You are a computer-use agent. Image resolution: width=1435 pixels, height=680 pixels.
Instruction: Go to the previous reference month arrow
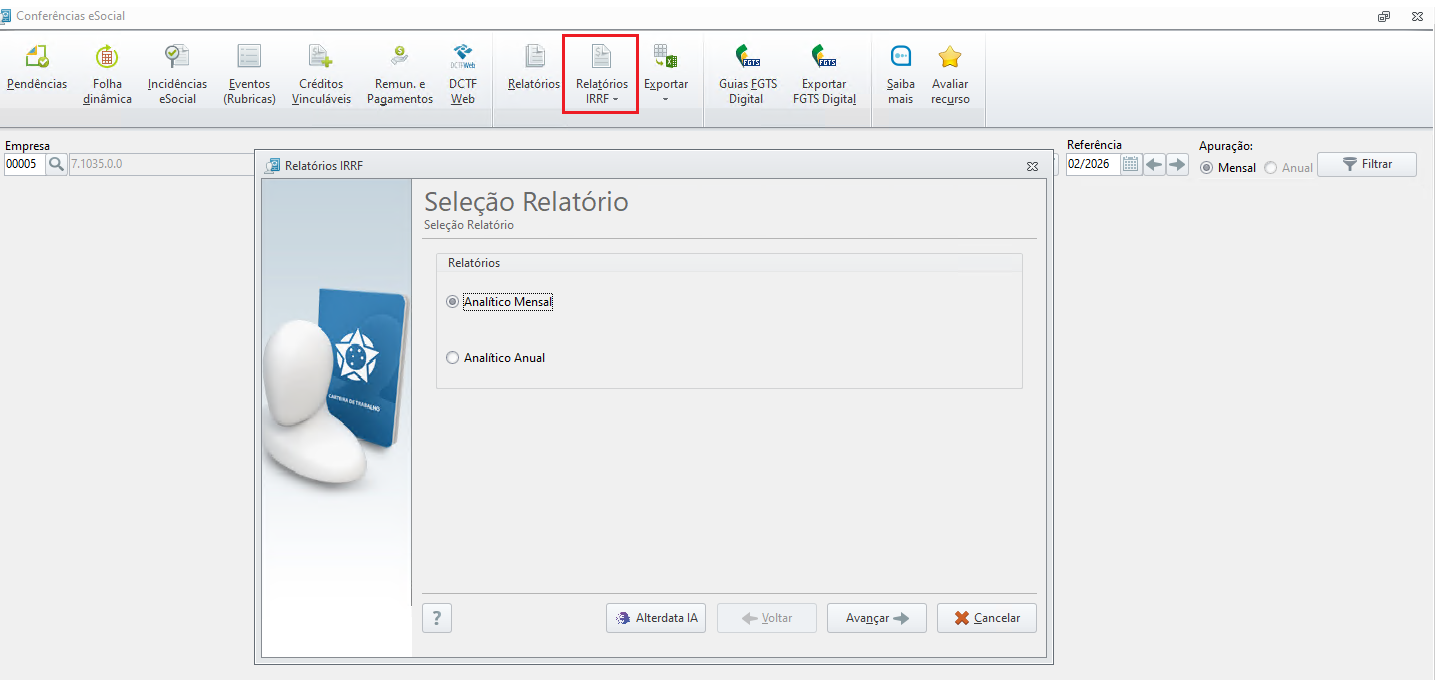pos(1154,165)
